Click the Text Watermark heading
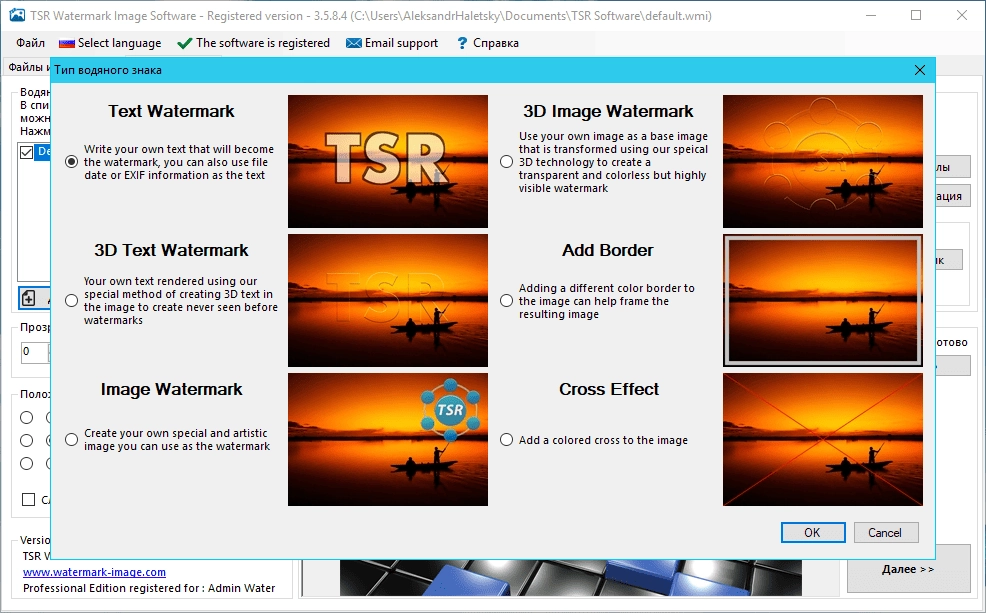Viewport: 986px width, 613px height. coord(171,111)
